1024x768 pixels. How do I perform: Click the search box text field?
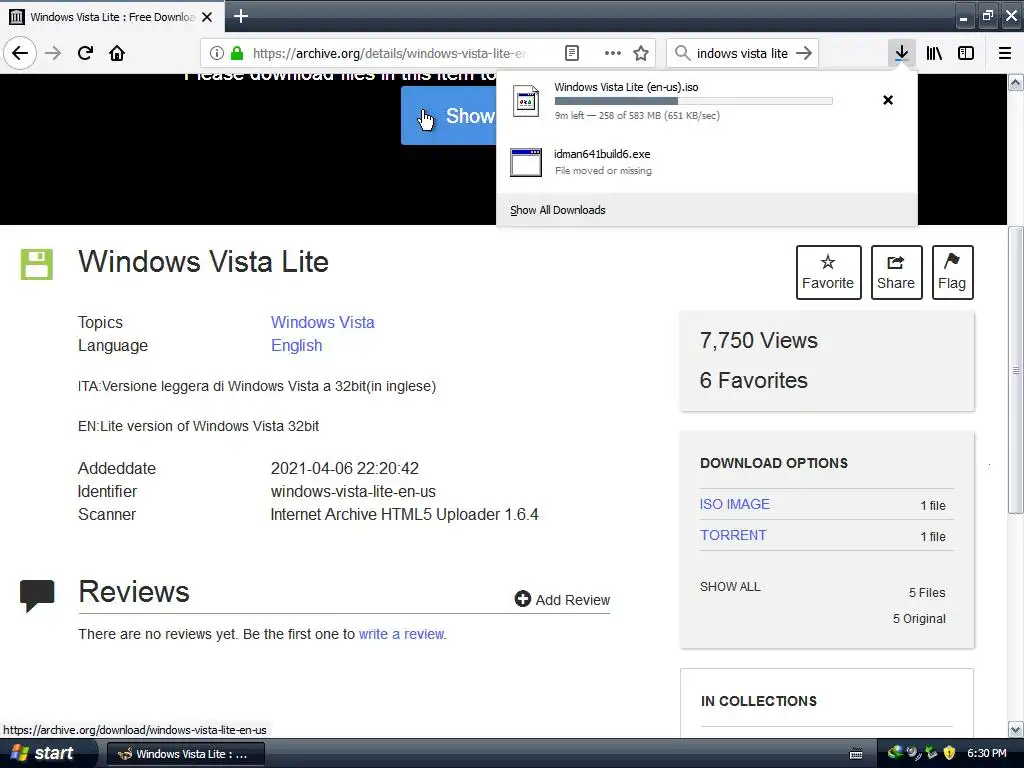coord(742,53)
